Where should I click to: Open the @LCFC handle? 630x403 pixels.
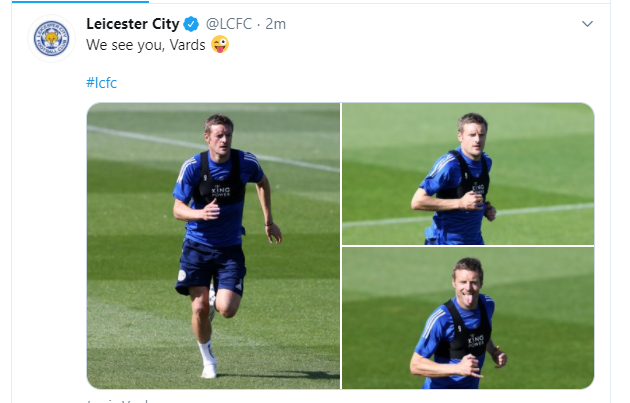pos(229,24)
